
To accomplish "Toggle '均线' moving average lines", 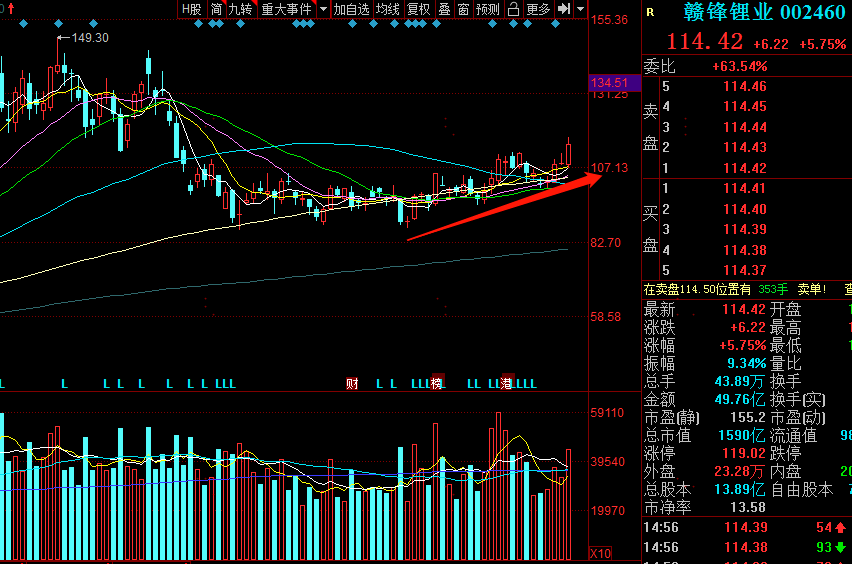I will click(x=388, y=9).
